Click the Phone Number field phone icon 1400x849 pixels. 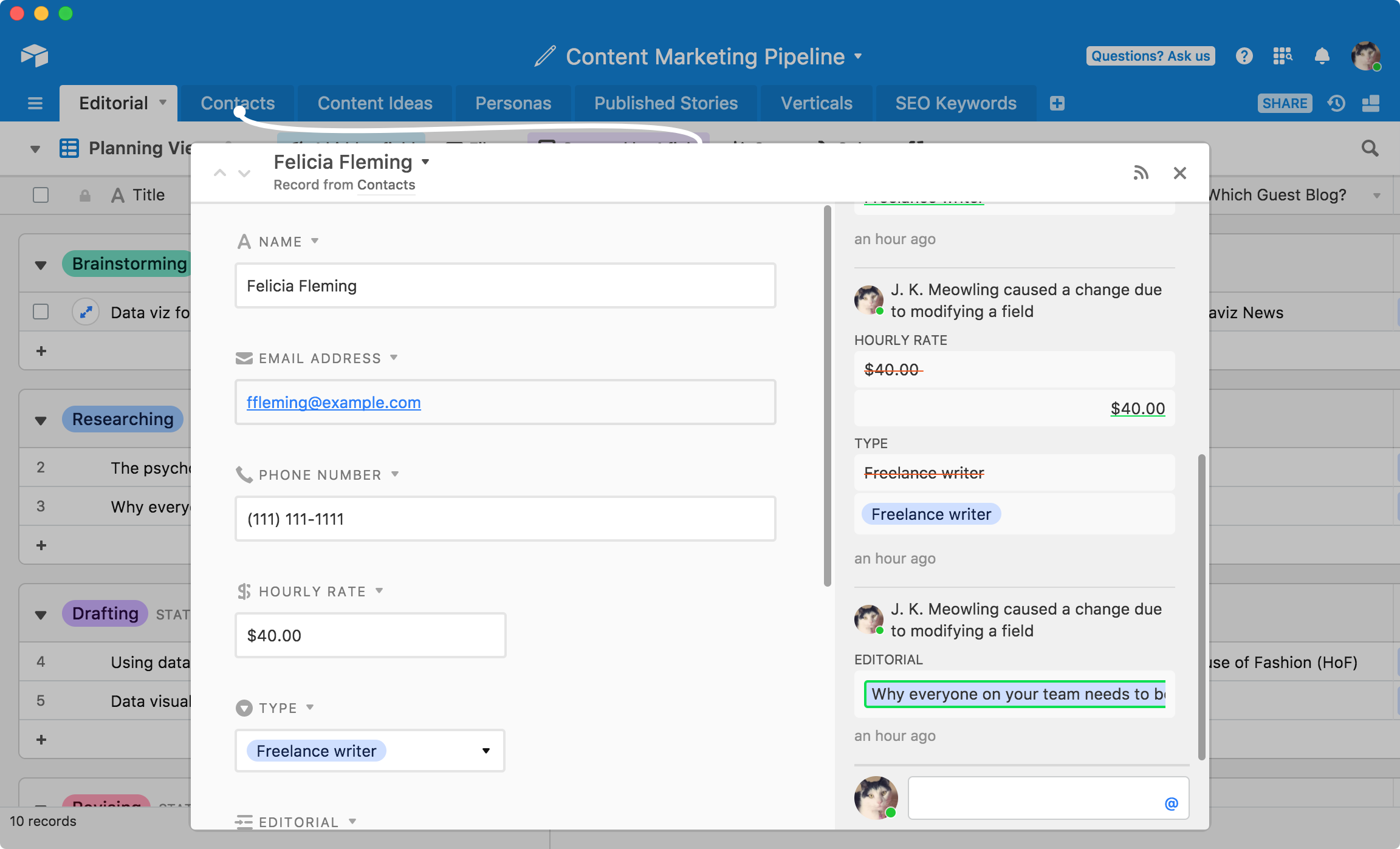[244, 475]
